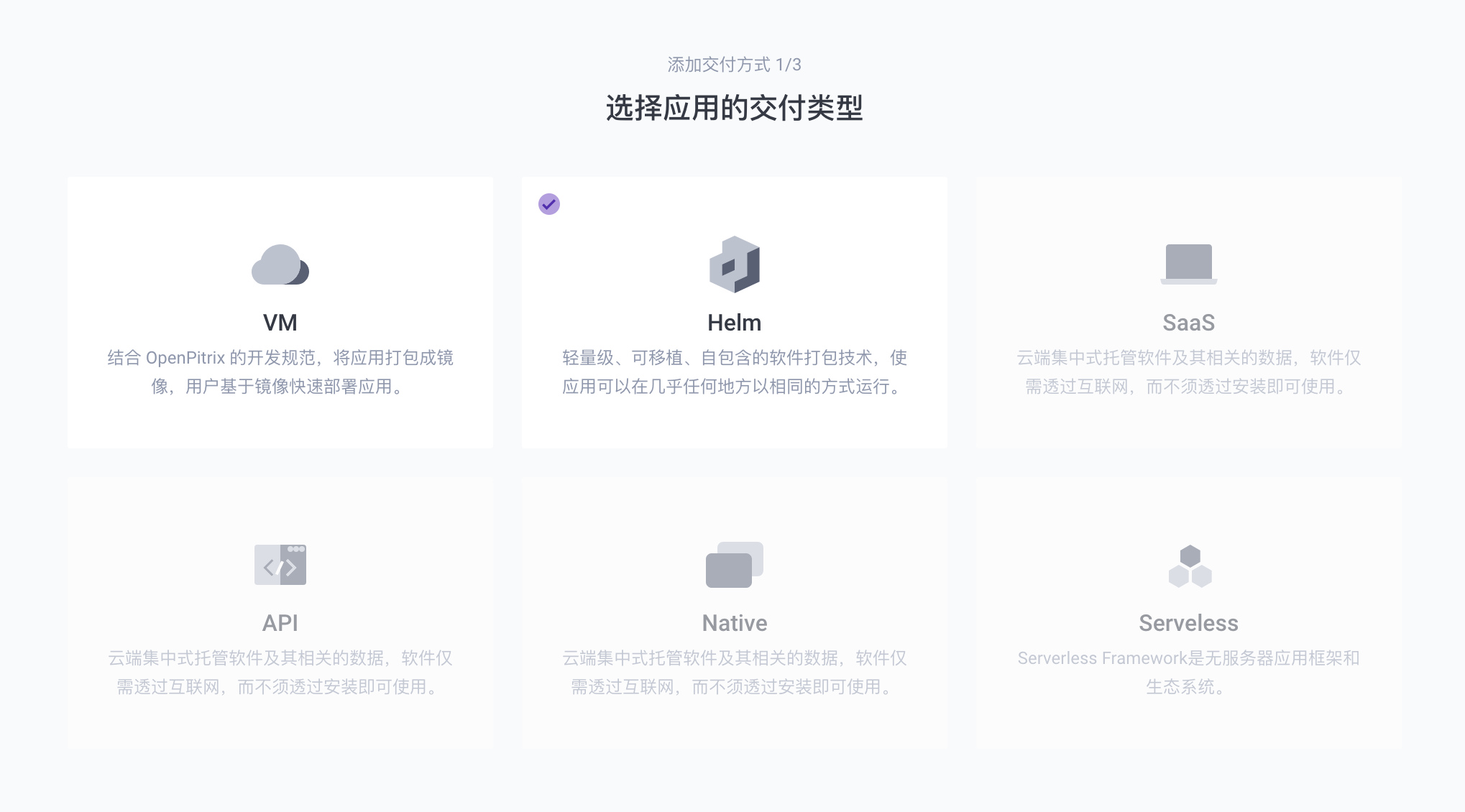Select the Helm title text
This screenshot has width=1465, height=812.
(x=735, y=323)
